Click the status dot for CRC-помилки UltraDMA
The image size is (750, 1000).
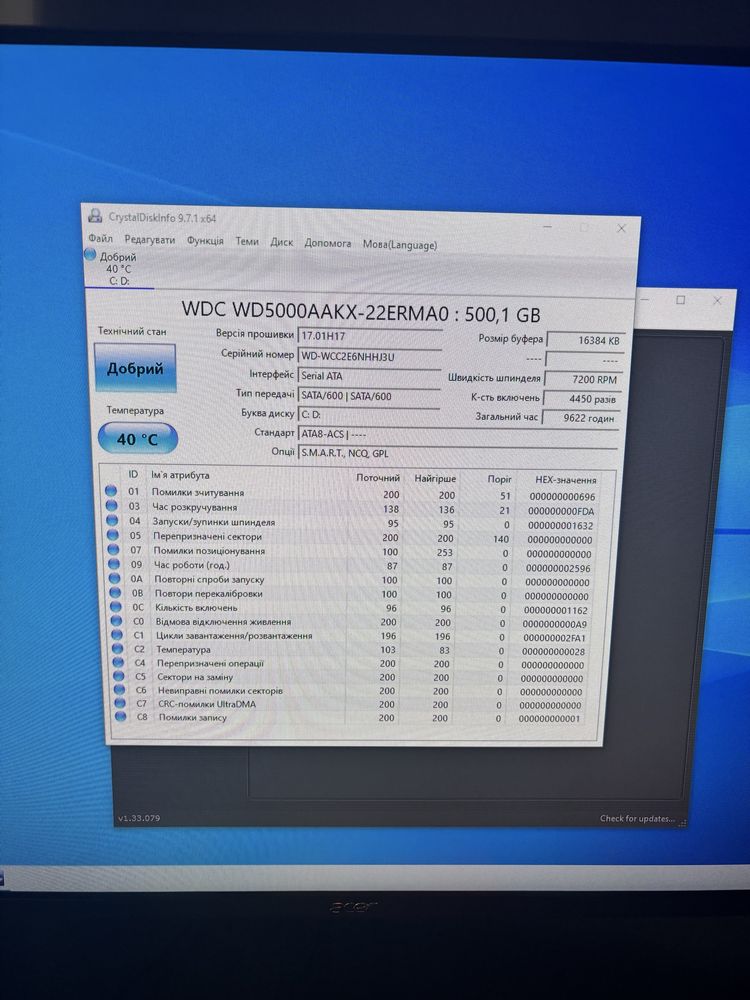tap(121, 703)
